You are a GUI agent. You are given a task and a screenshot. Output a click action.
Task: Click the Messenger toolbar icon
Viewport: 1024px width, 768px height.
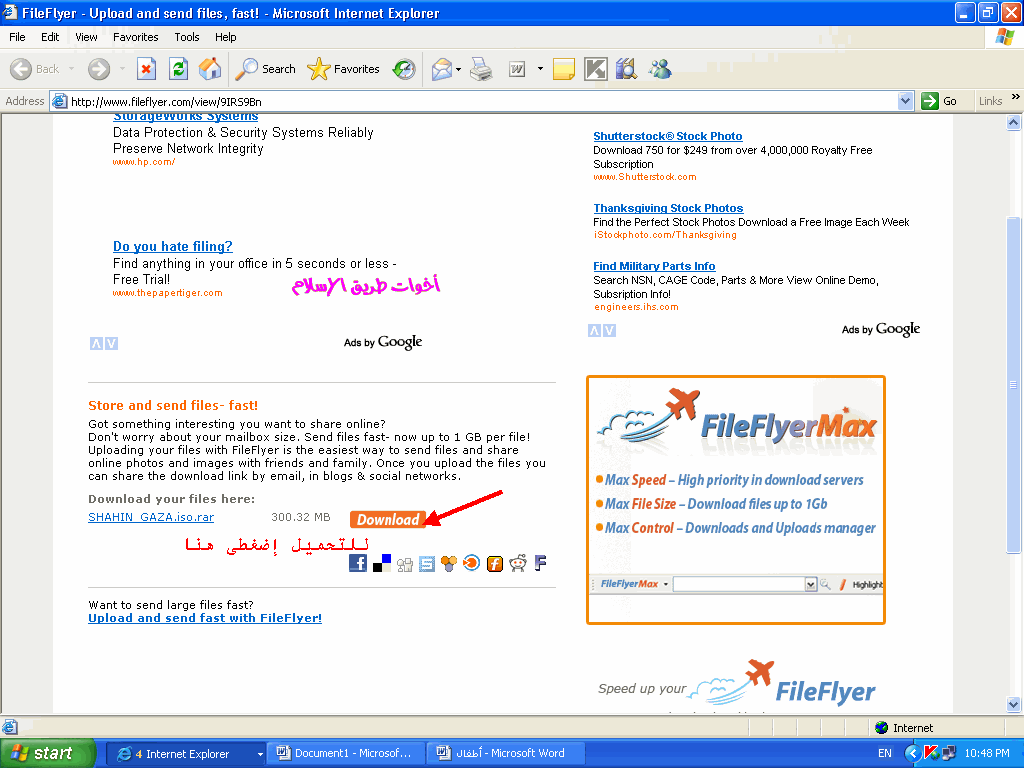(659, 69)
